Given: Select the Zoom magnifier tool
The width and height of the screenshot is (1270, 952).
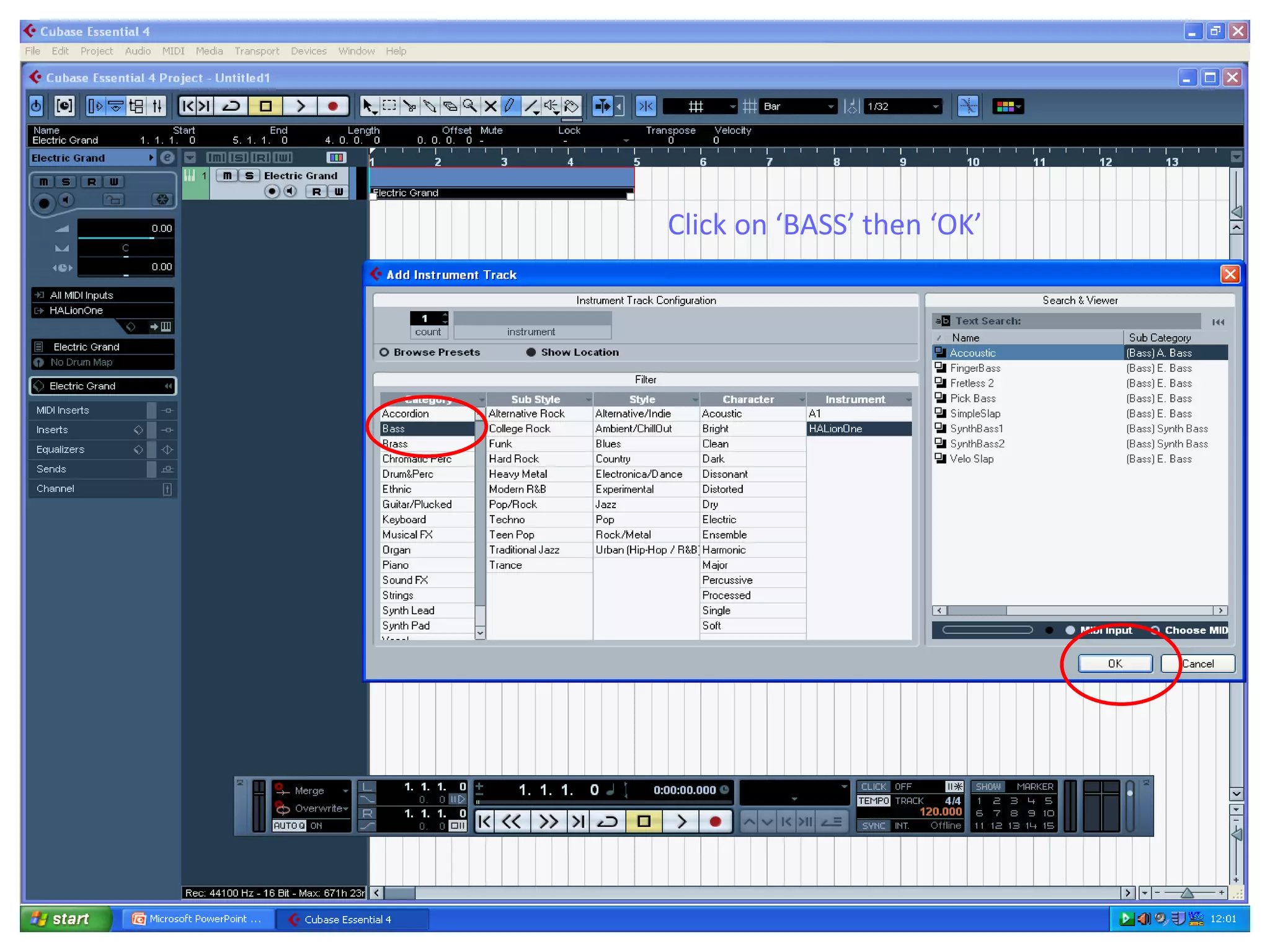Looking at the screenshot, I should tap(471, 107).
